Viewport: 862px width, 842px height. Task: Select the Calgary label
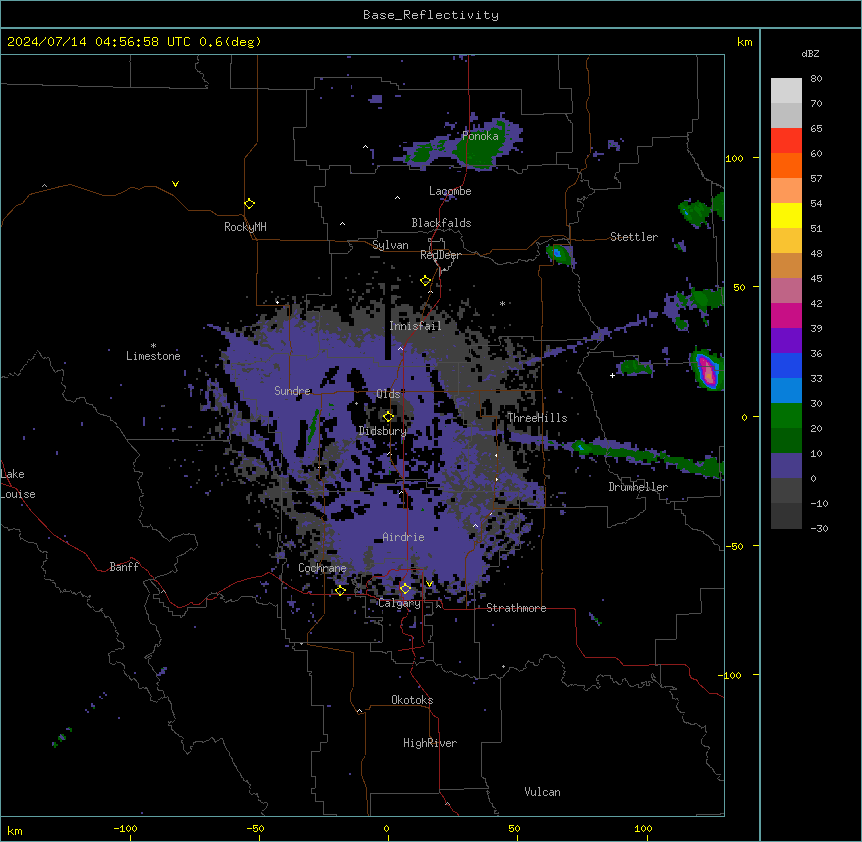(x=399, y=603)
